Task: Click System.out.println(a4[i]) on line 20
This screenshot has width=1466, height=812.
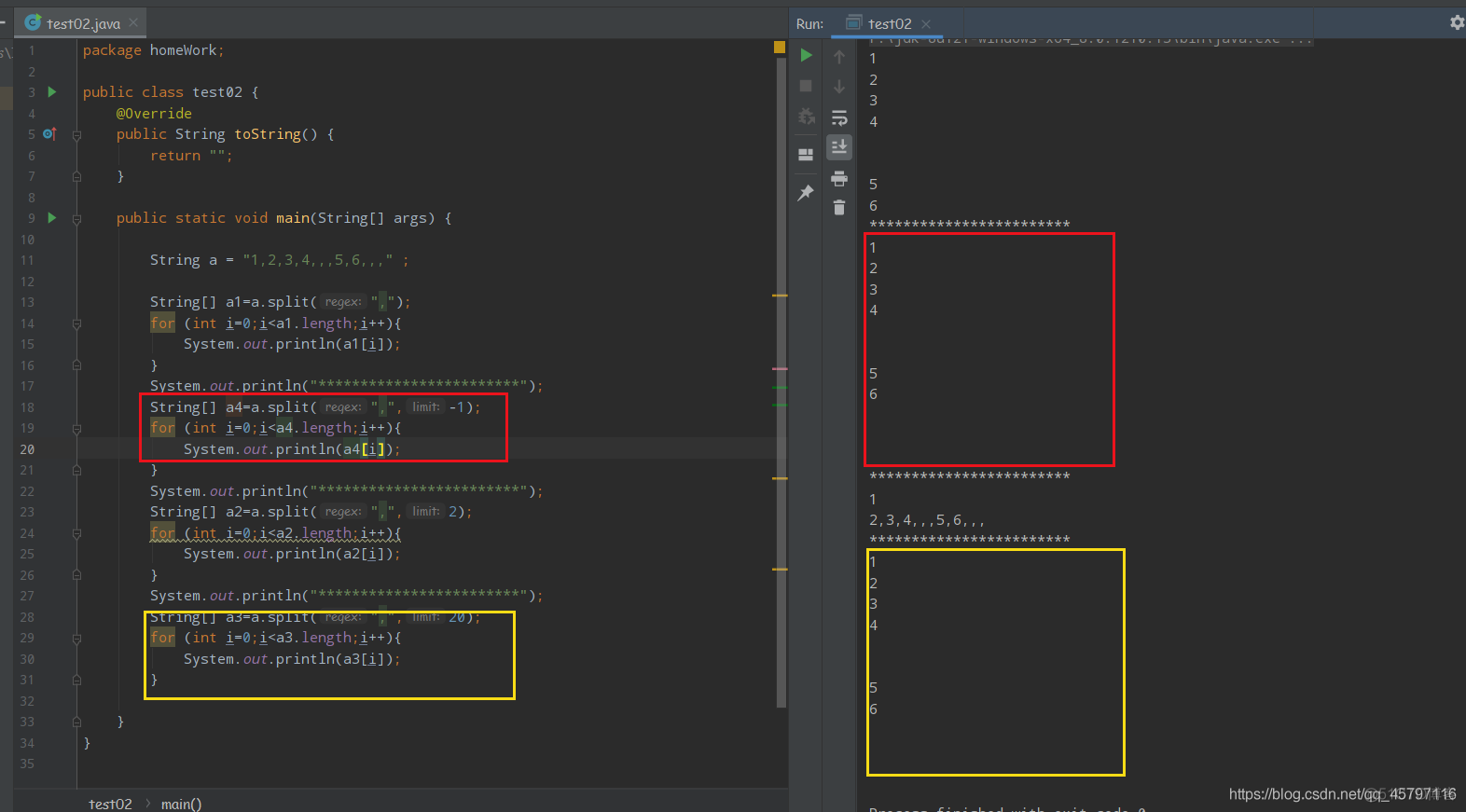Action: click(292, 449)
